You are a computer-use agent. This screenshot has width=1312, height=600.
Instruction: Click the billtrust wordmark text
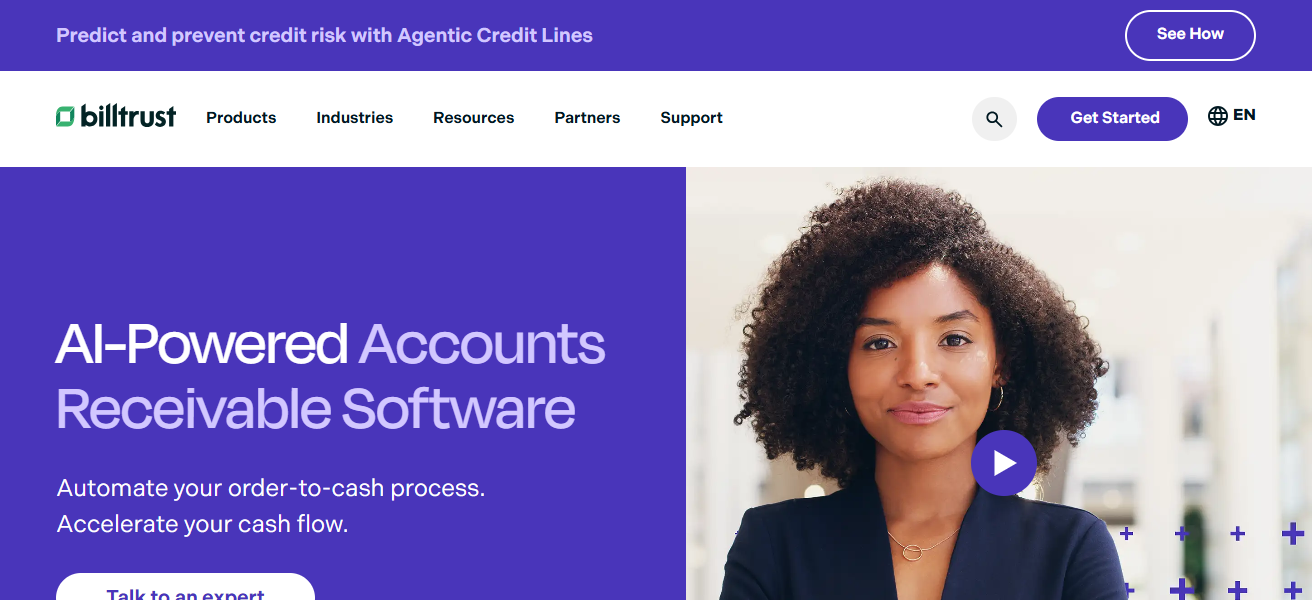[x=128, y=117]
